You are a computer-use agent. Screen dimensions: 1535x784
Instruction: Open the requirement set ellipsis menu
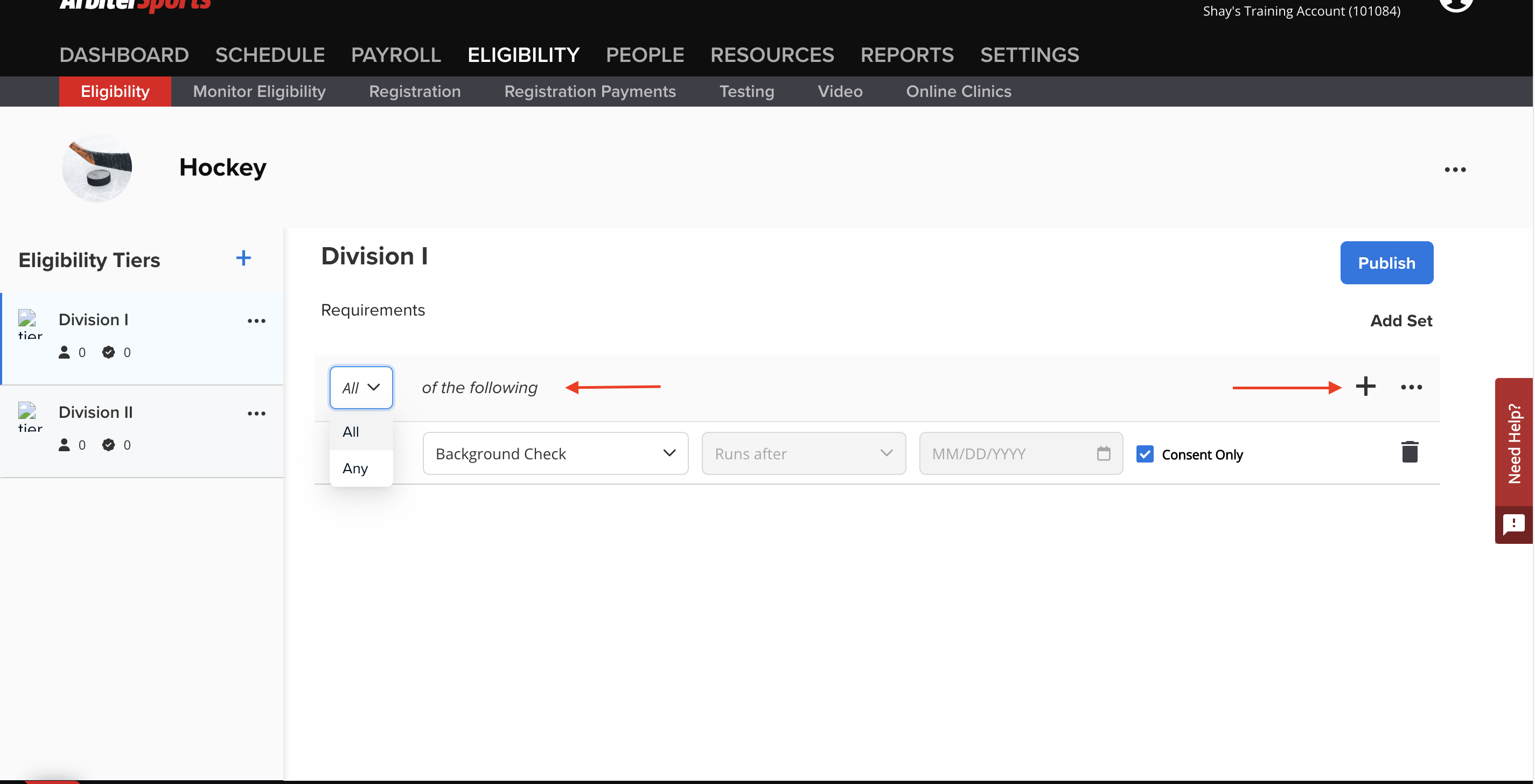[1411, 387]
